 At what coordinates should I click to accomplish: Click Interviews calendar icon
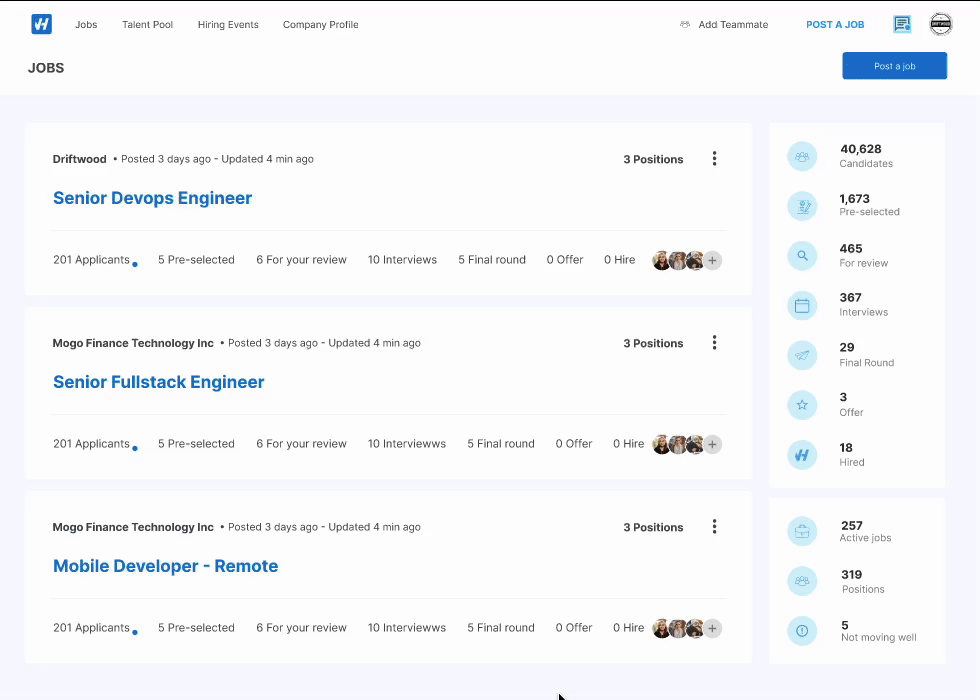pyautogui.click(x=802, y=306)
